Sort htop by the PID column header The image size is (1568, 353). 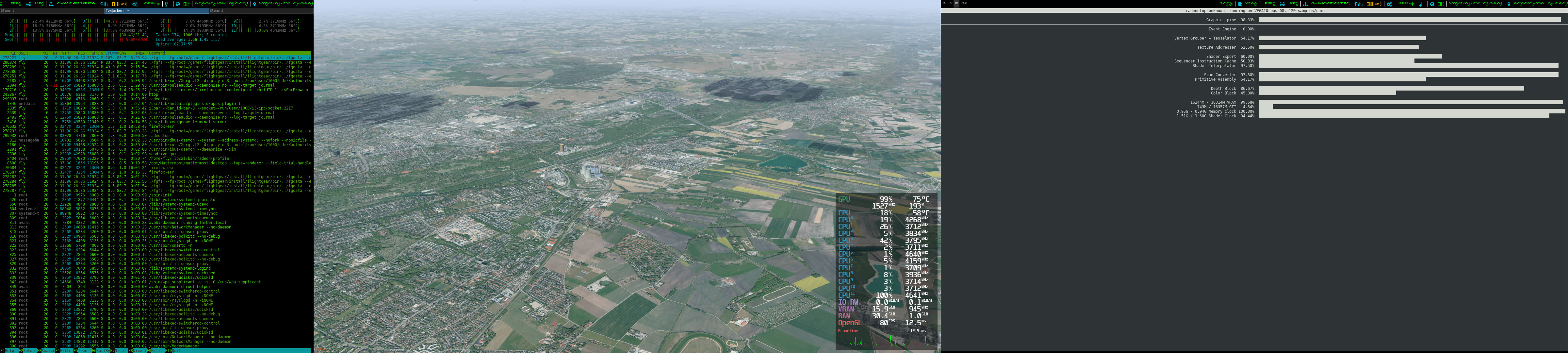tap(13, 53)
